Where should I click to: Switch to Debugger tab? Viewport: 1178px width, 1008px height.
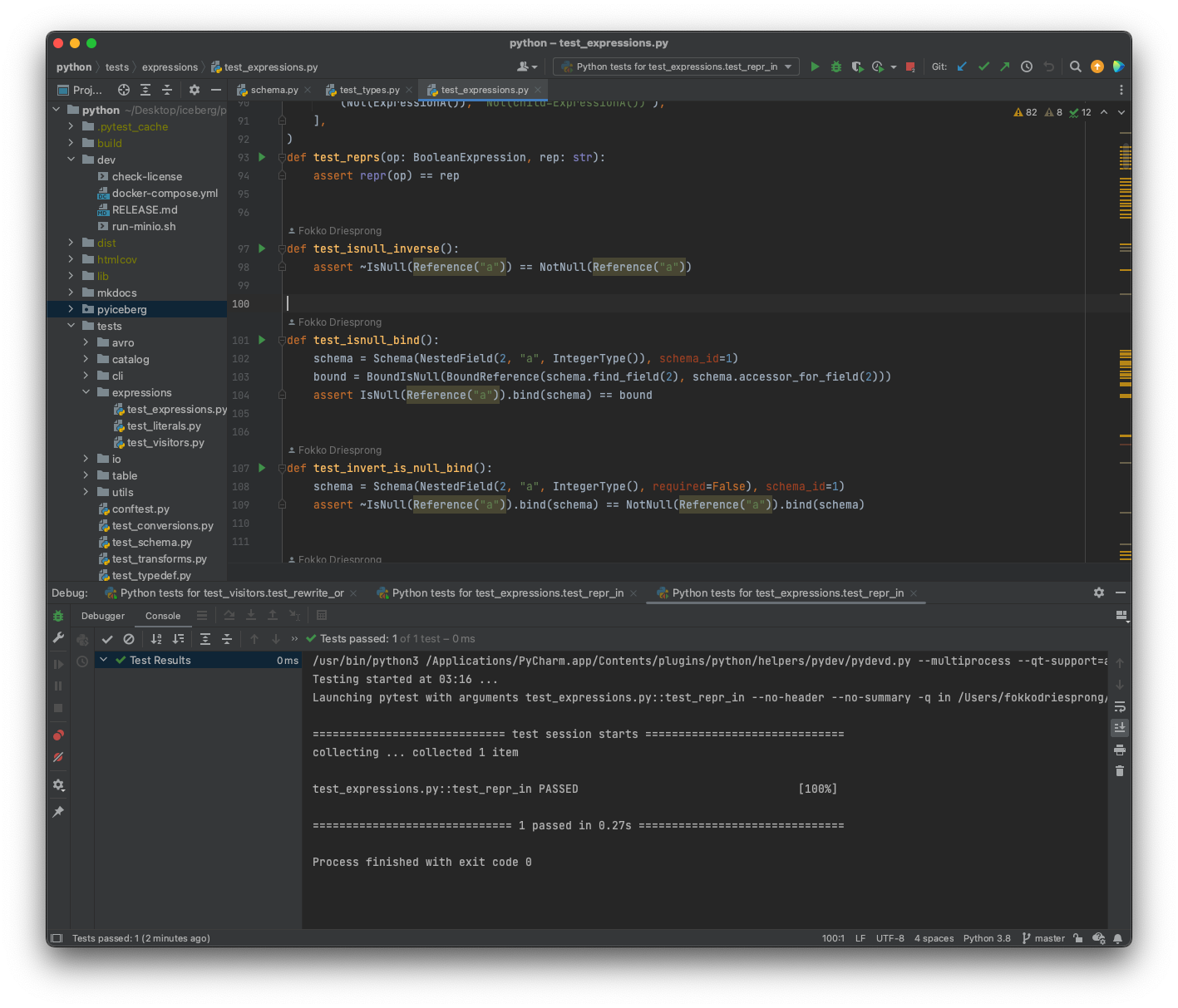[103, 616]
